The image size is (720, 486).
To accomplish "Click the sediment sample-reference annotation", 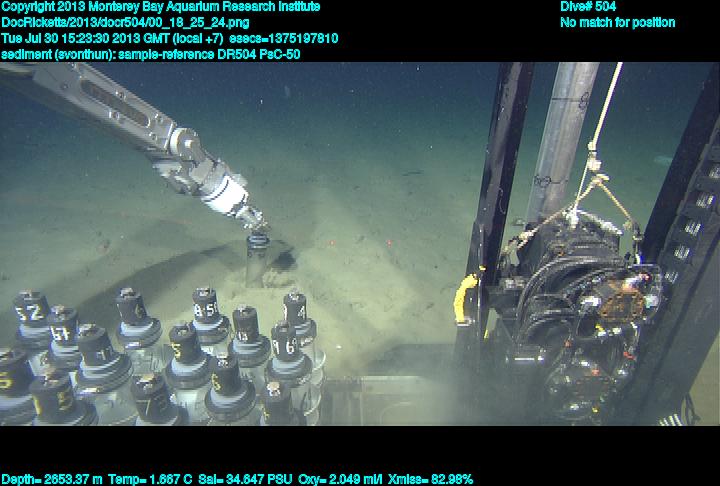I will point(150,54).
